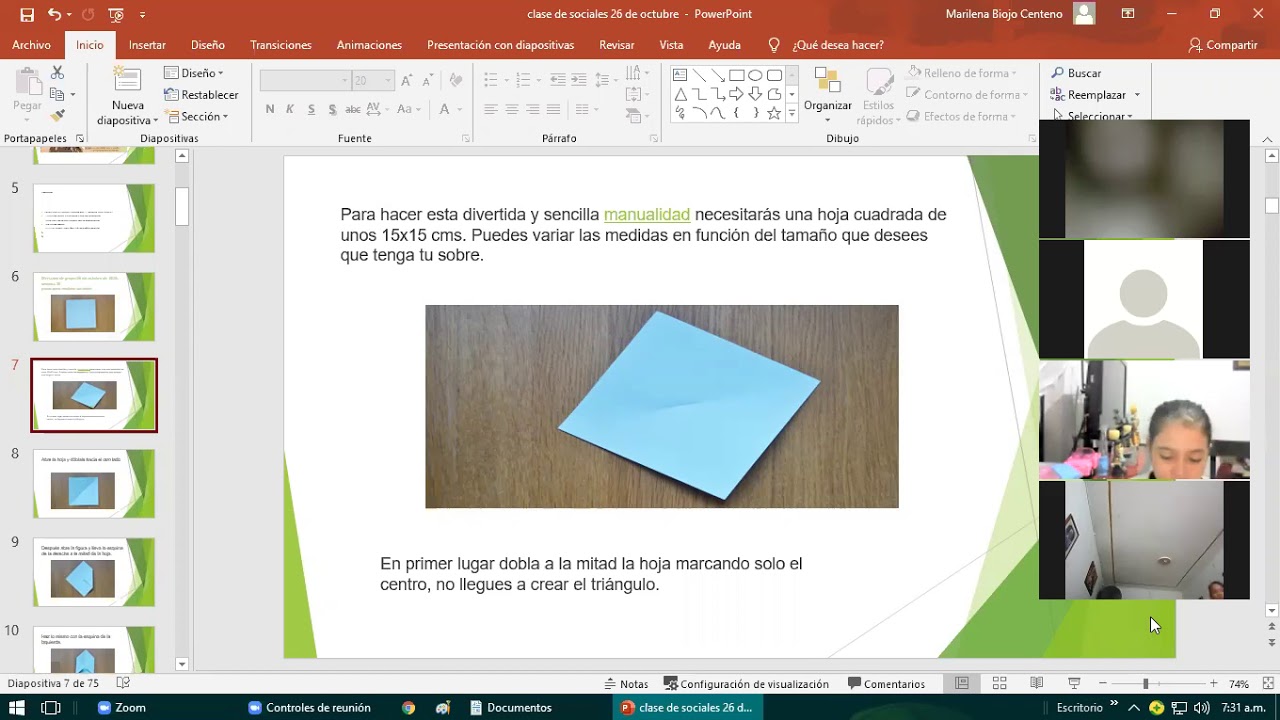This screenshot has width=1280, height=720.
Task: Select the right arrow shape
Action: [x=736, y=94]
